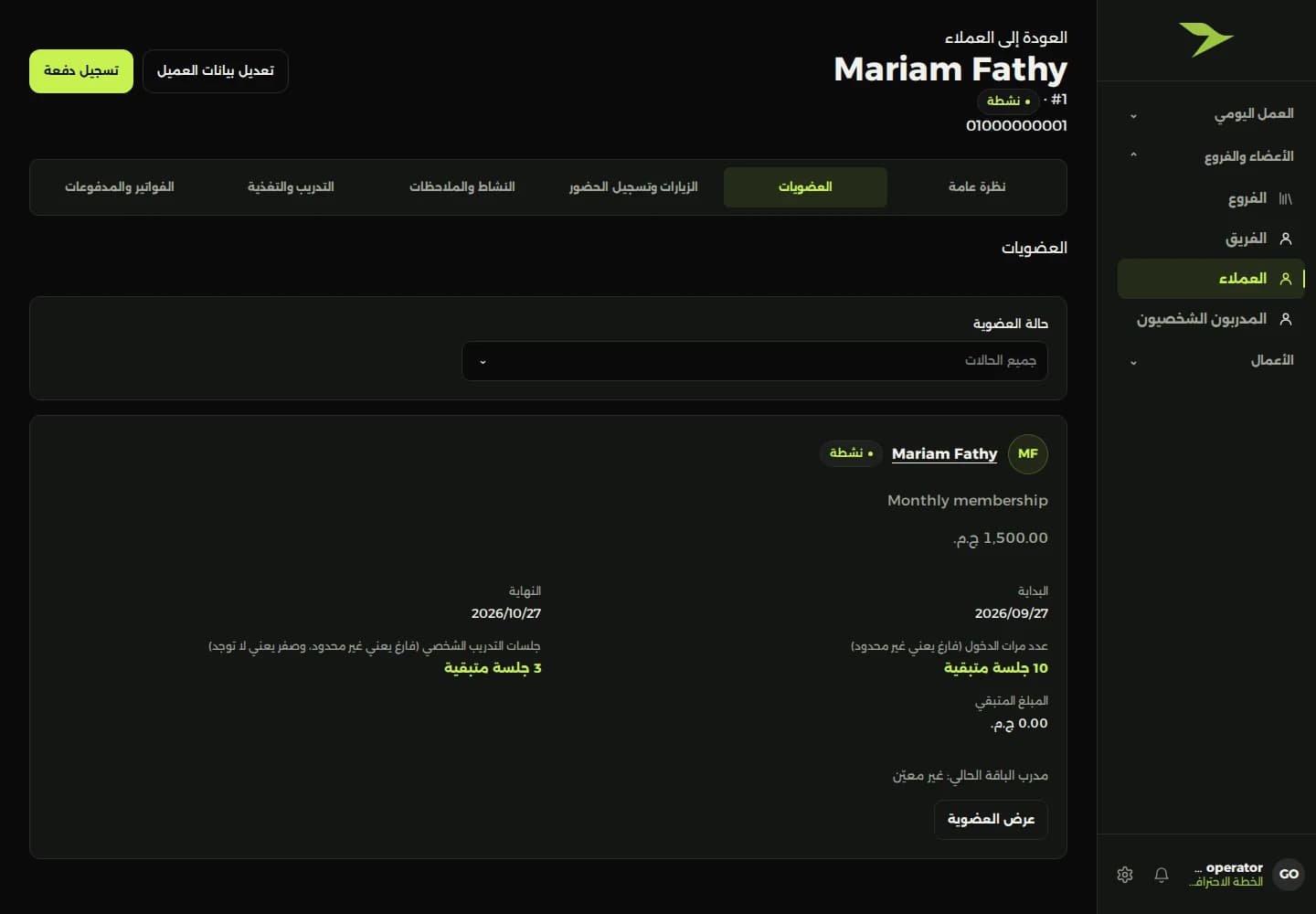Open notifications bell icon

pyautogui.click(x=1162, y=875)
